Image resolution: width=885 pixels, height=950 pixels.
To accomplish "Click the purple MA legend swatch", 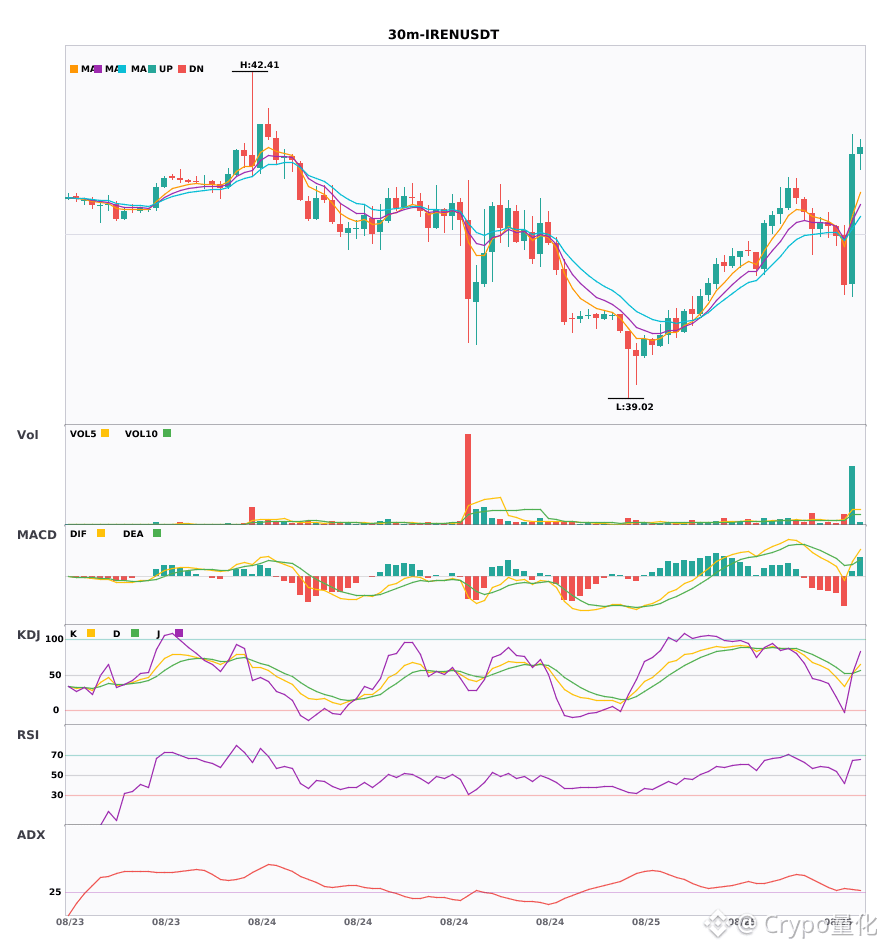I will tap(98, 69).
